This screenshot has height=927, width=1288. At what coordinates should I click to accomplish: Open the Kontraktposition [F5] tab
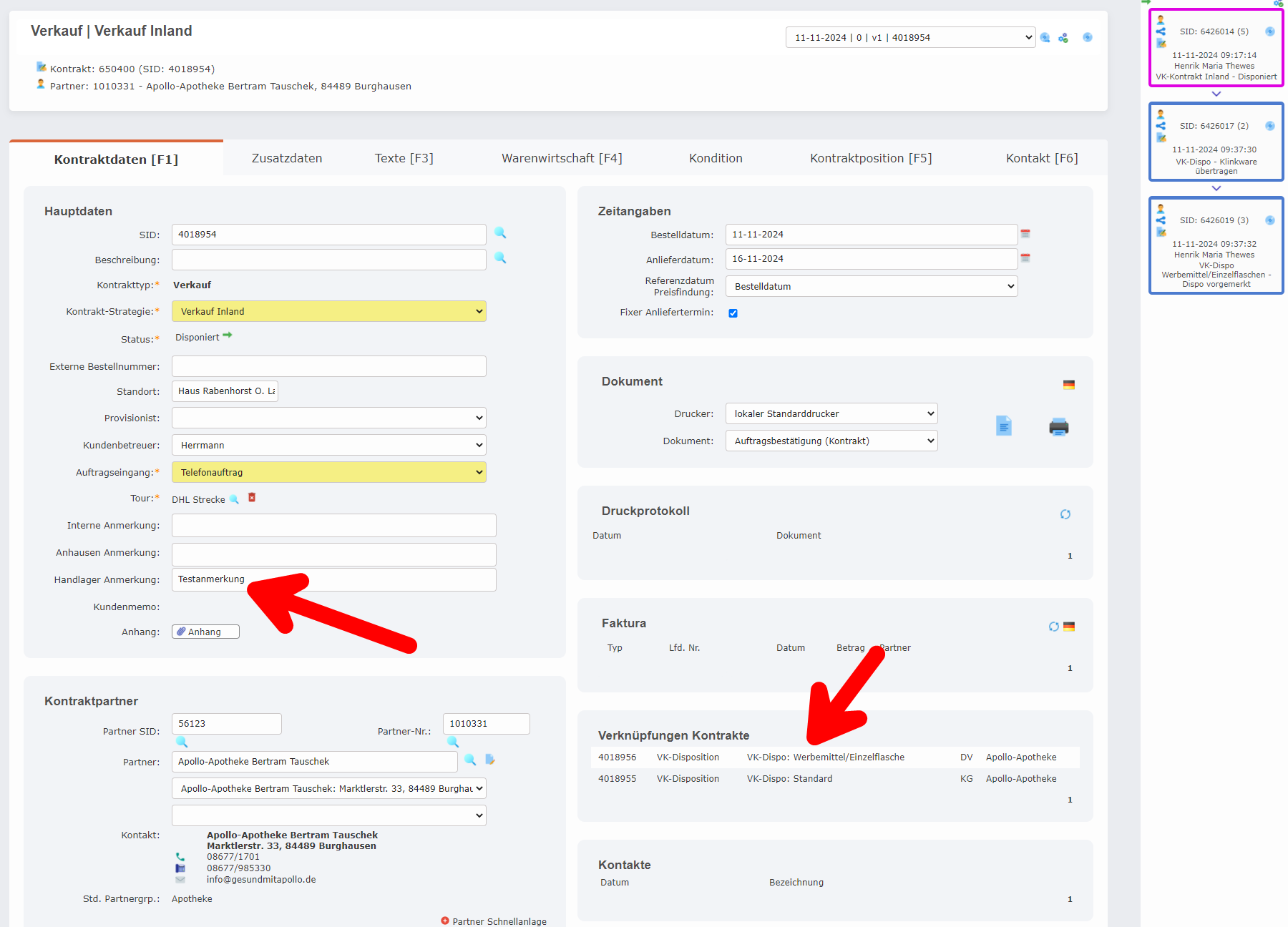click(x=871, y=158)
